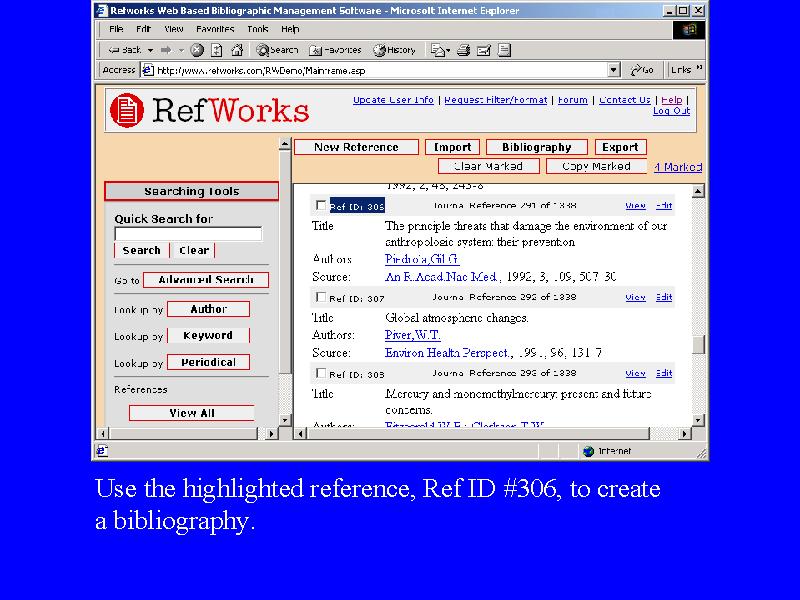Lookup by Periodical button
This screenshot has height=600, width=800.
click(209, 362)
